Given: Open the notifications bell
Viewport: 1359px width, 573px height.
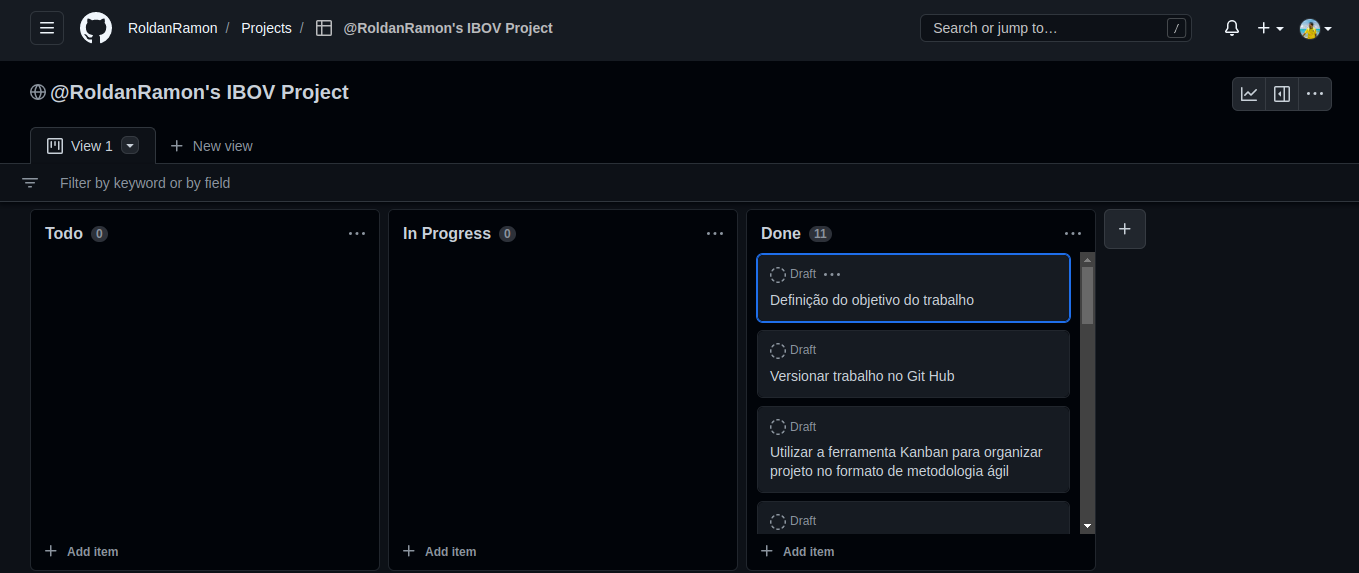Looking at the screenshot, I should [1232, 28].
